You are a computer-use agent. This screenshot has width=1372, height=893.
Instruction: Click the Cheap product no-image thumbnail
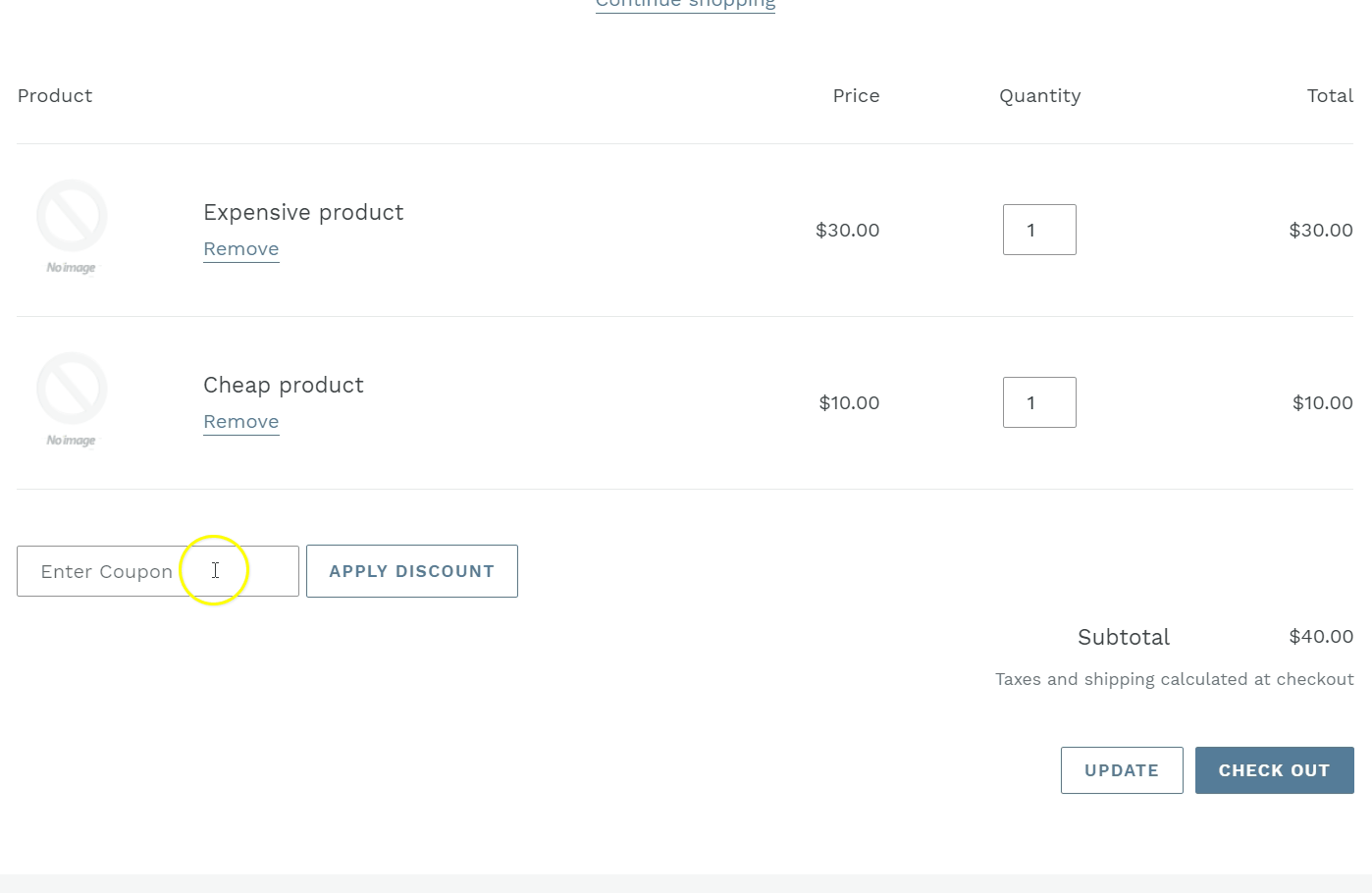pyautogui.click(x=72, y=399)
